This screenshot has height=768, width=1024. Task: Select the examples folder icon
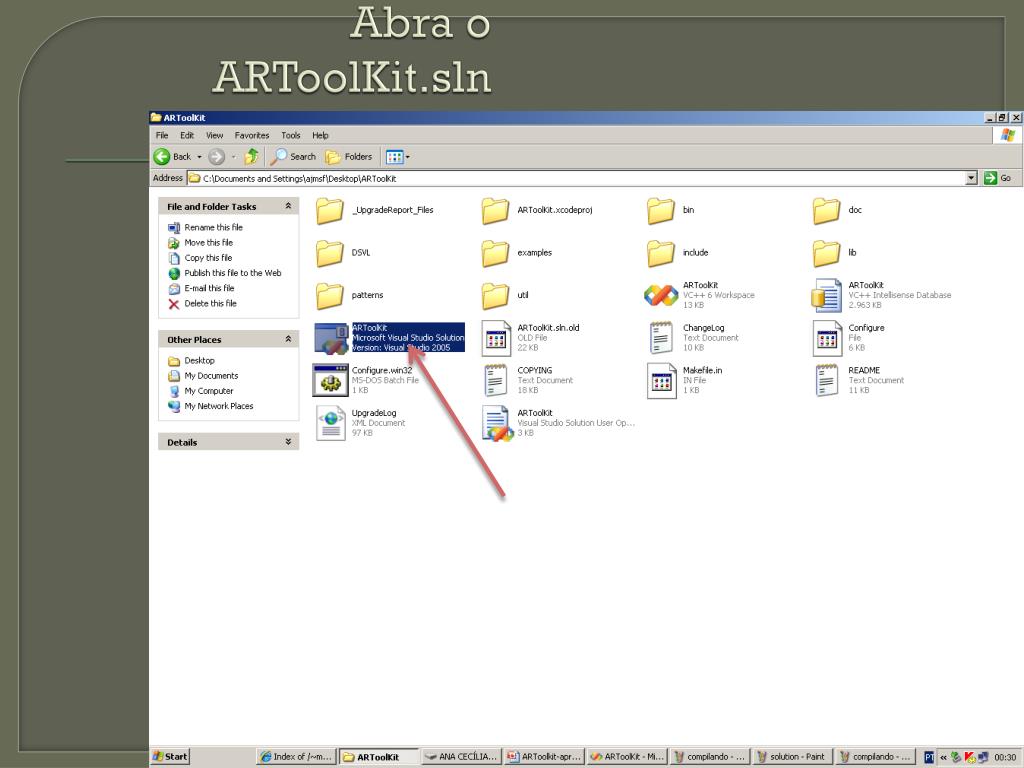pos(495,253)
